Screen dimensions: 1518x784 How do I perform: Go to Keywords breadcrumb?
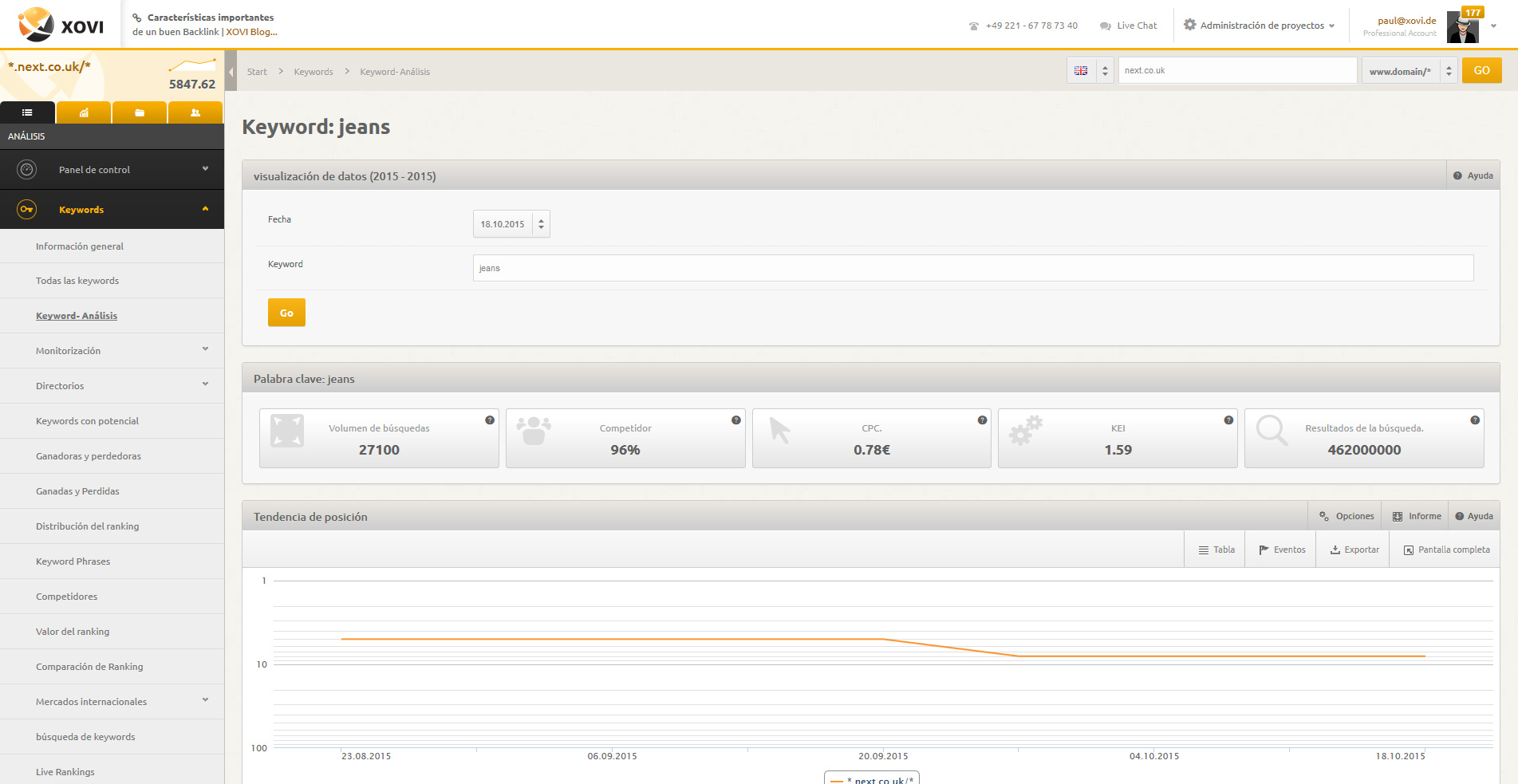313,72
